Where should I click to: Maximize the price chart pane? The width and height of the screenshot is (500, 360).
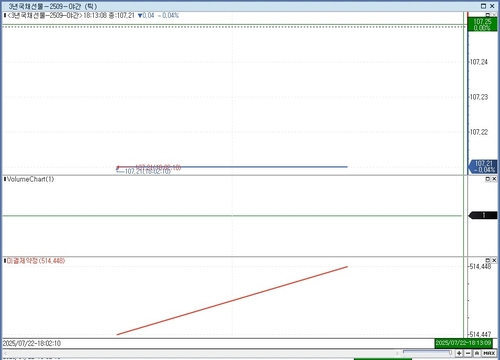pyautogui.click(x=488, y=15)
